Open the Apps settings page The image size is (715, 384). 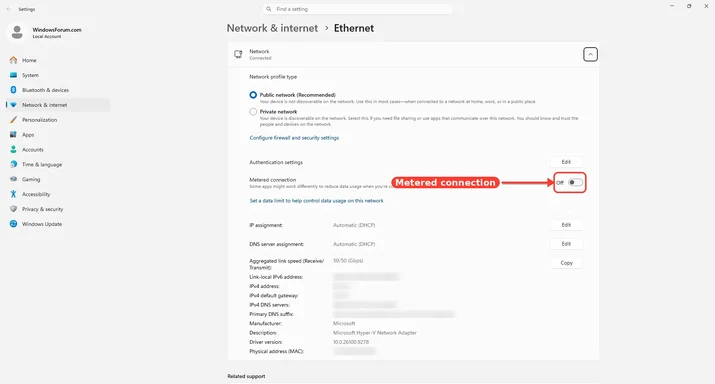(x=58, y=135)
